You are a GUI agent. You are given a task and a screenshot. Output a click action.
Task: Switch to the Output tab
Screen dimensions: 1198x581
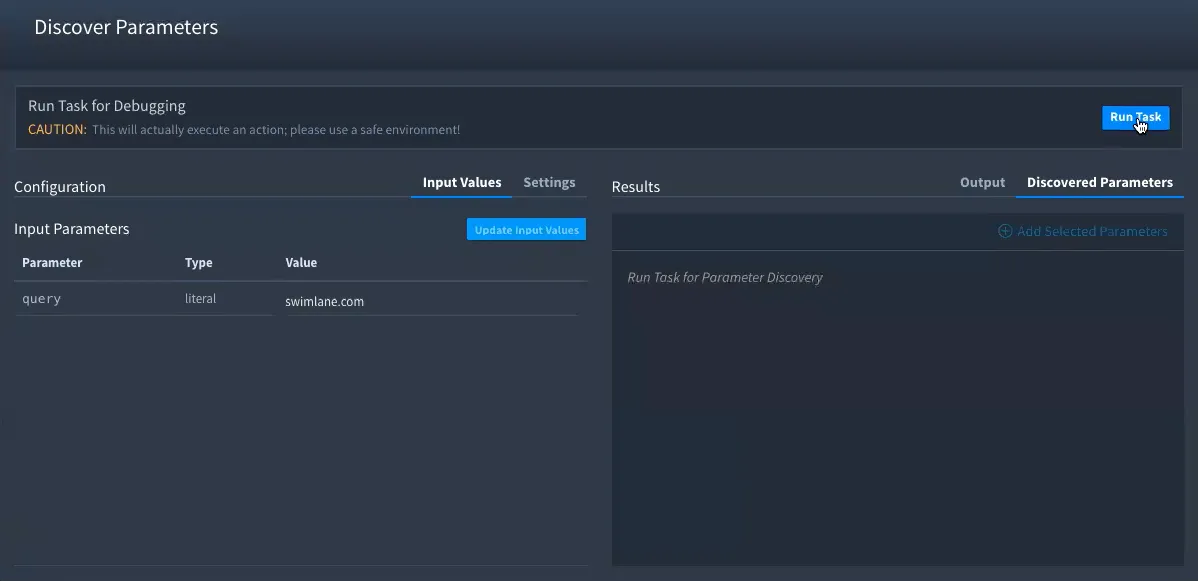(x=983, y=183)
